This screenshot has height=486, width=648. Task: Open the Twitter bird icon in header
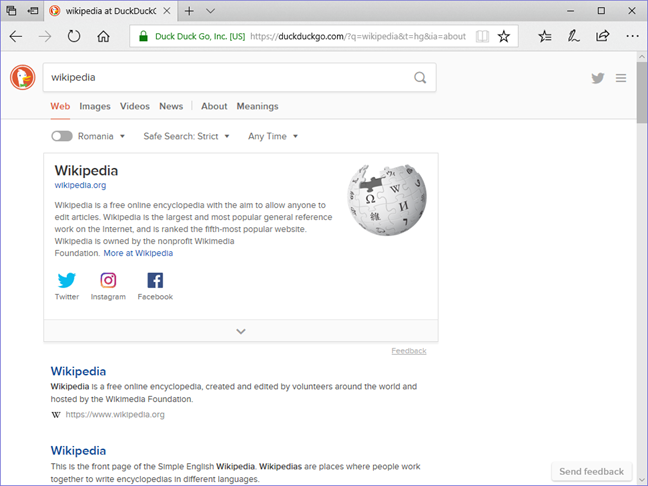click(598, 78)
